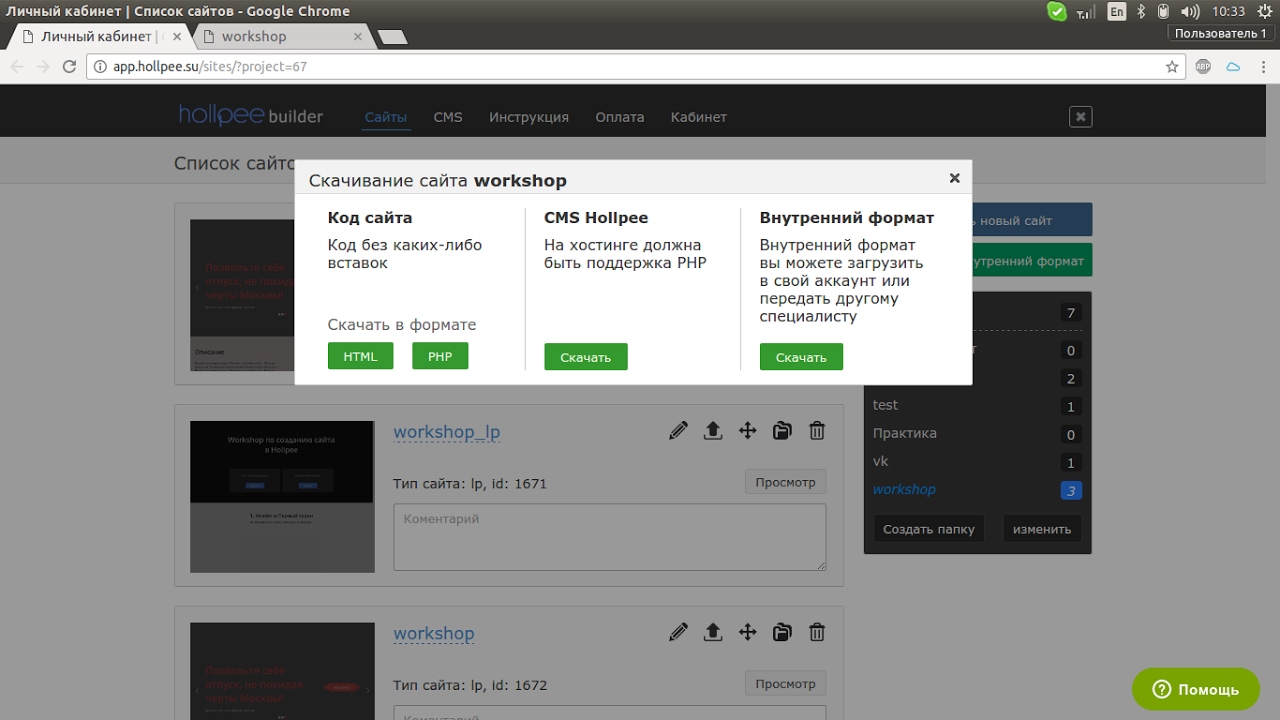1280x720 pixels.
Task: Click Просмотр for workshop
Action: click(786, 684)
